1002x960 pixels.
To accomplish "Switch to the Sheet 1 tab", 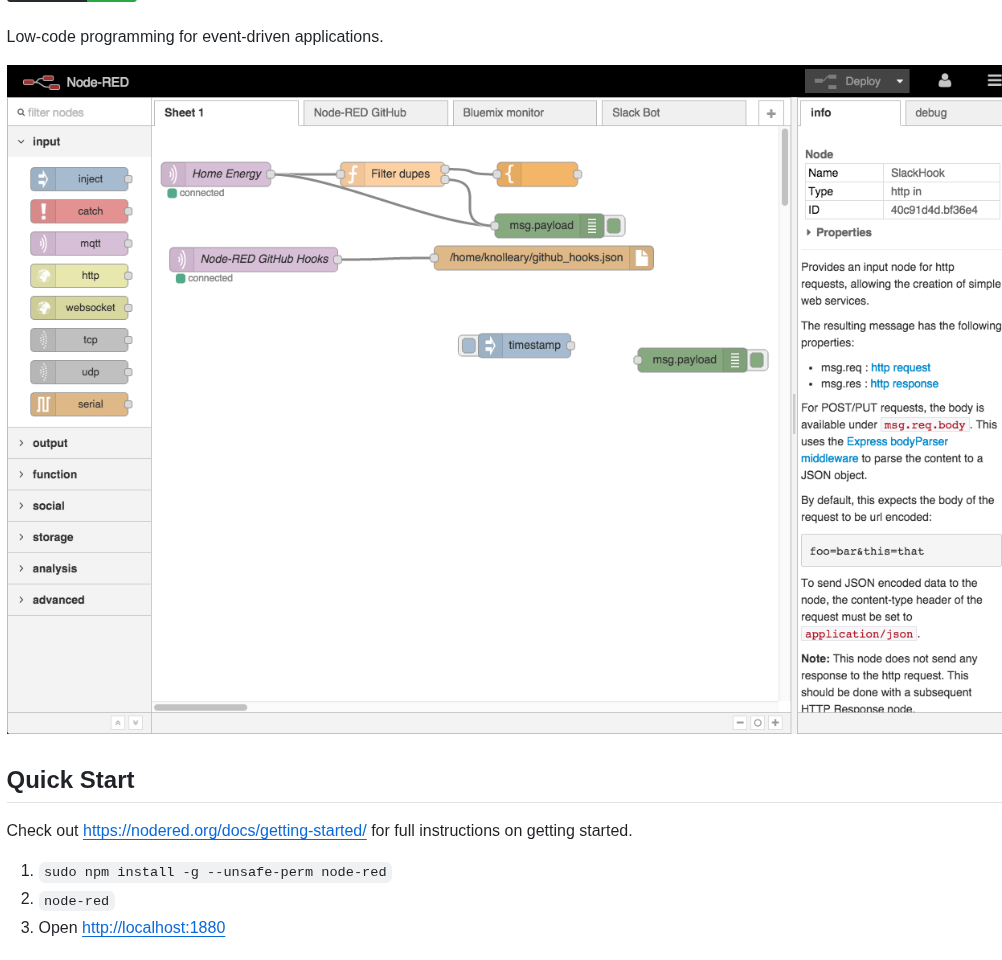I will [226, 112].
